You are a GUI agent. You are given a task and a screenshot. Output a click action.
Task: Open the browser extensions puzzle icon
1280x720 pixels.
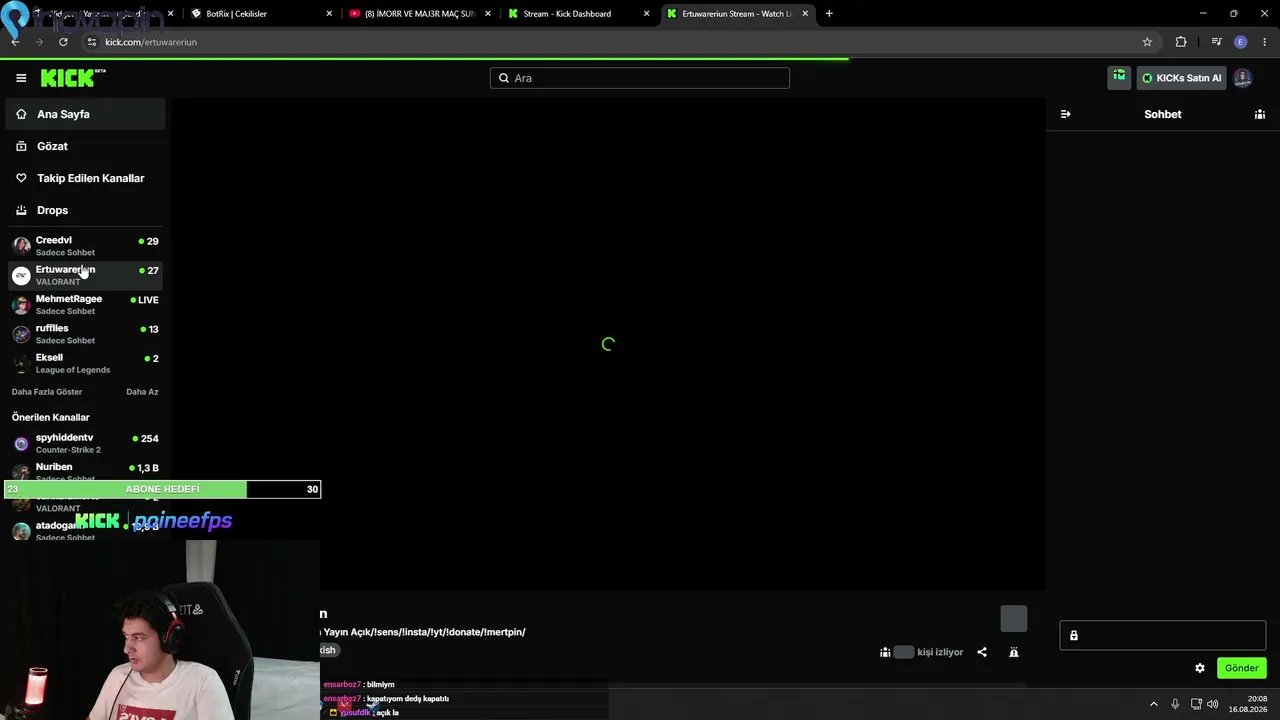(1181, 42)
